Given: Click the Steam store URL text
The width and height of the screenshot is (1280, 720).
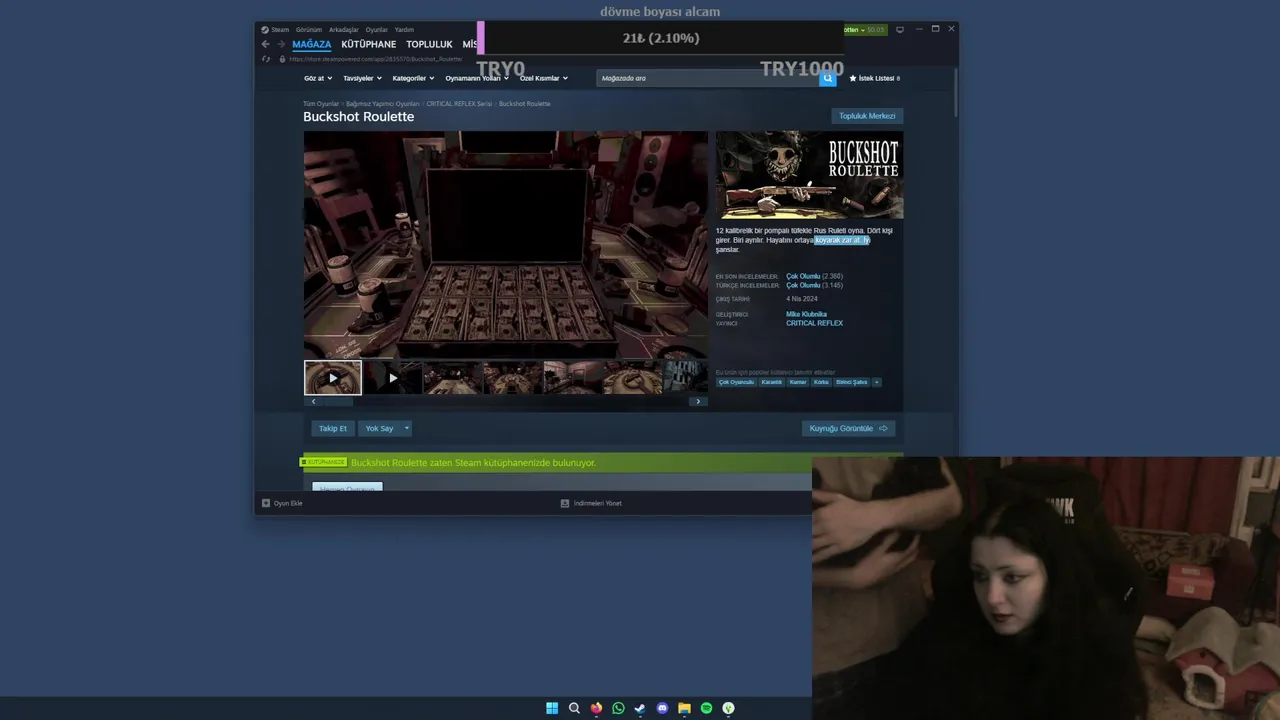Looking at the screenshot, I should pos(376,59).
